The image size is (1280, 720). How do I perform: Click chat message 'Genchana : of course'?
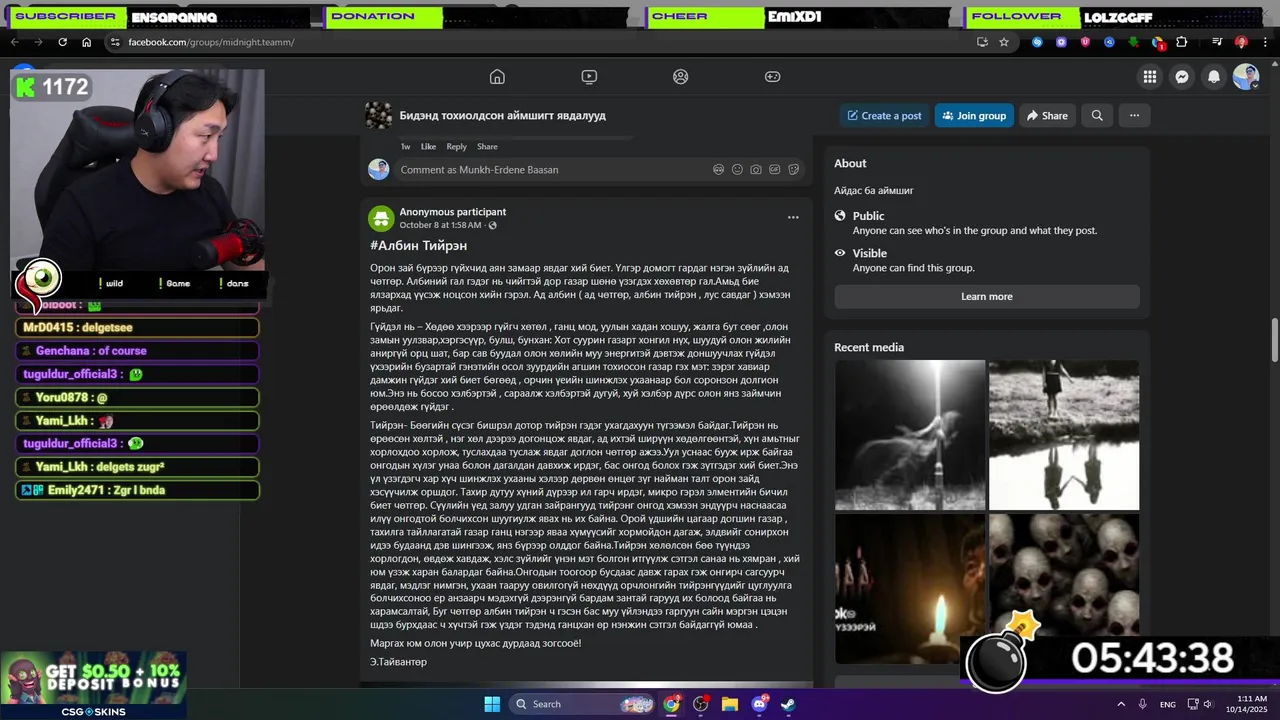click(x=138, y=351)
